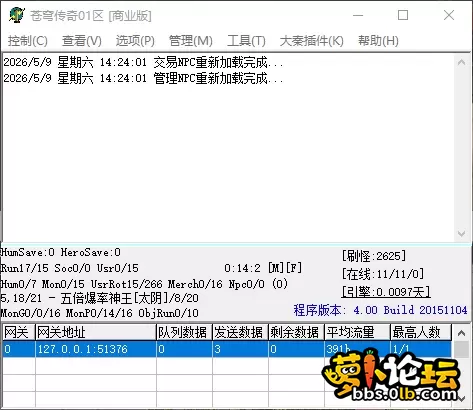This screenshot has height=410, width=473.
Task: Select log line 交易NPC重新加载完成
Action: [143, 62]
